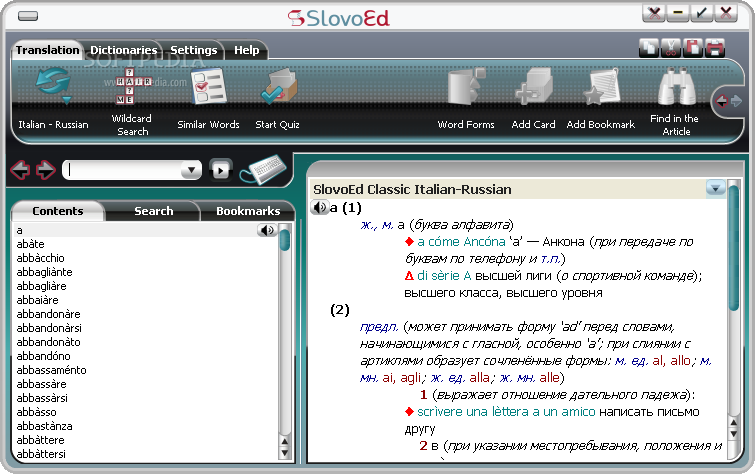Open Find in the Article binoculars
This screenshot has height=474, width=755.
(x=676, y=102)
